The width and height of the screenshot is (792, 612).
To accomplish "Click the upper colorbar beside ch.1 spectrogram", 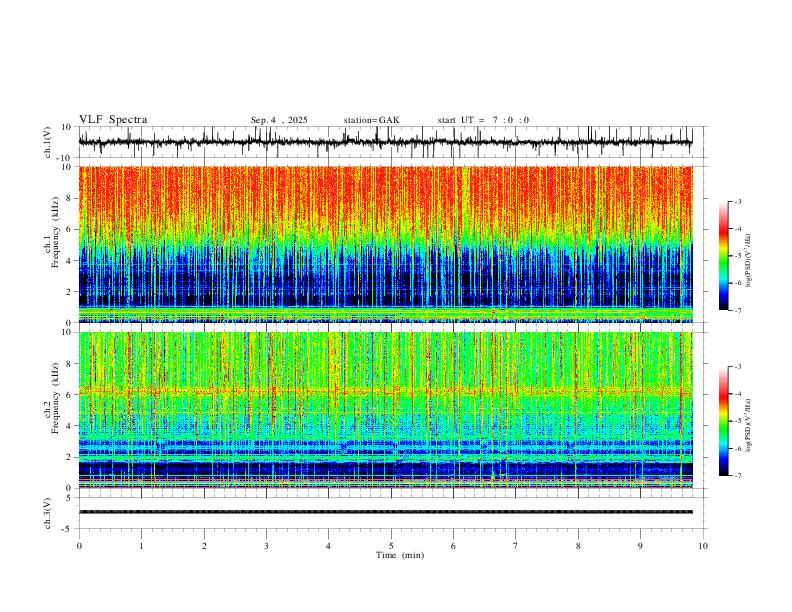I will [724, 256].
